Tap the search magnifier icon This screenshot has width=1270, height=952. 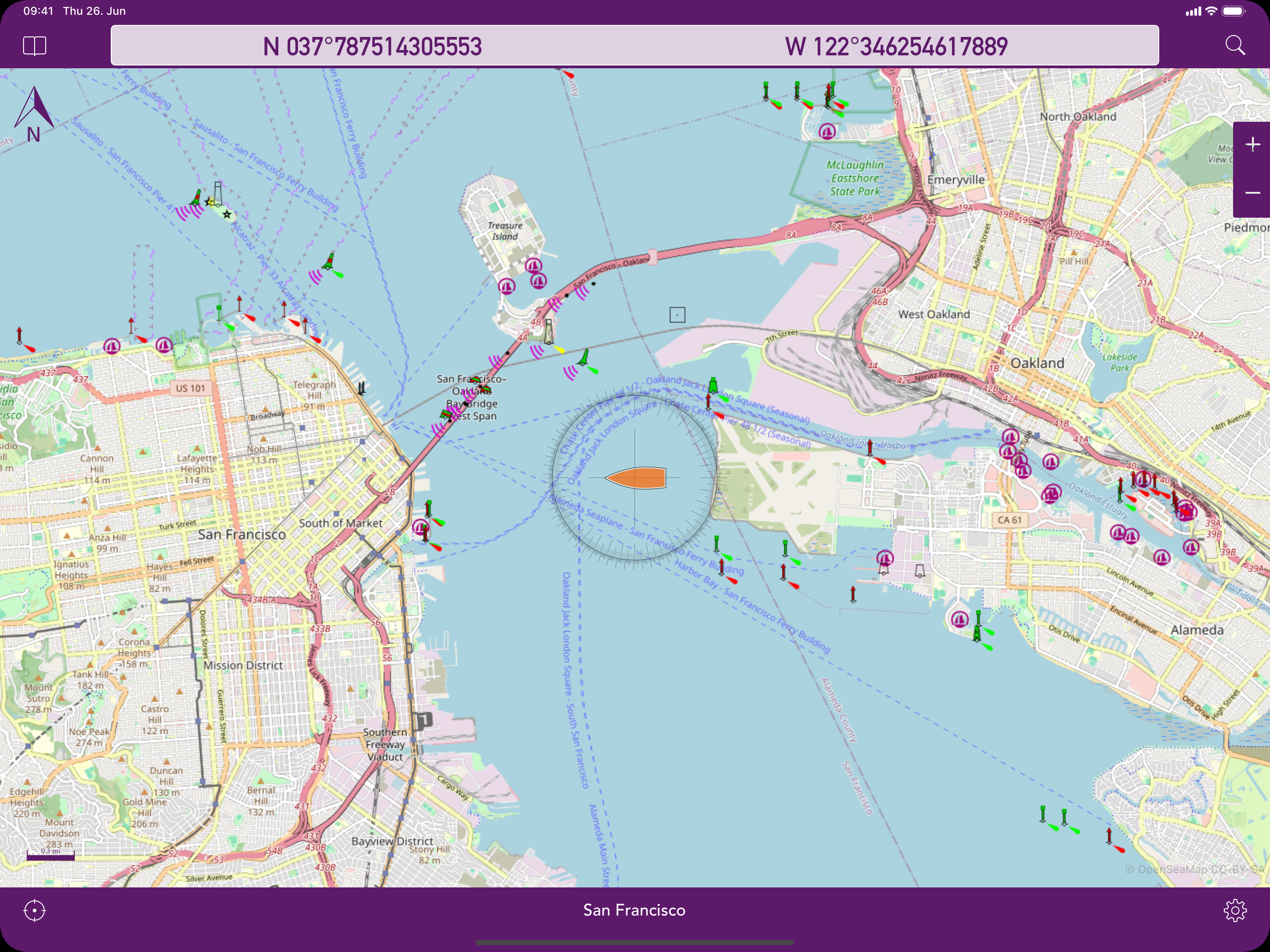pyautogui.click(x=1234, y=45)
